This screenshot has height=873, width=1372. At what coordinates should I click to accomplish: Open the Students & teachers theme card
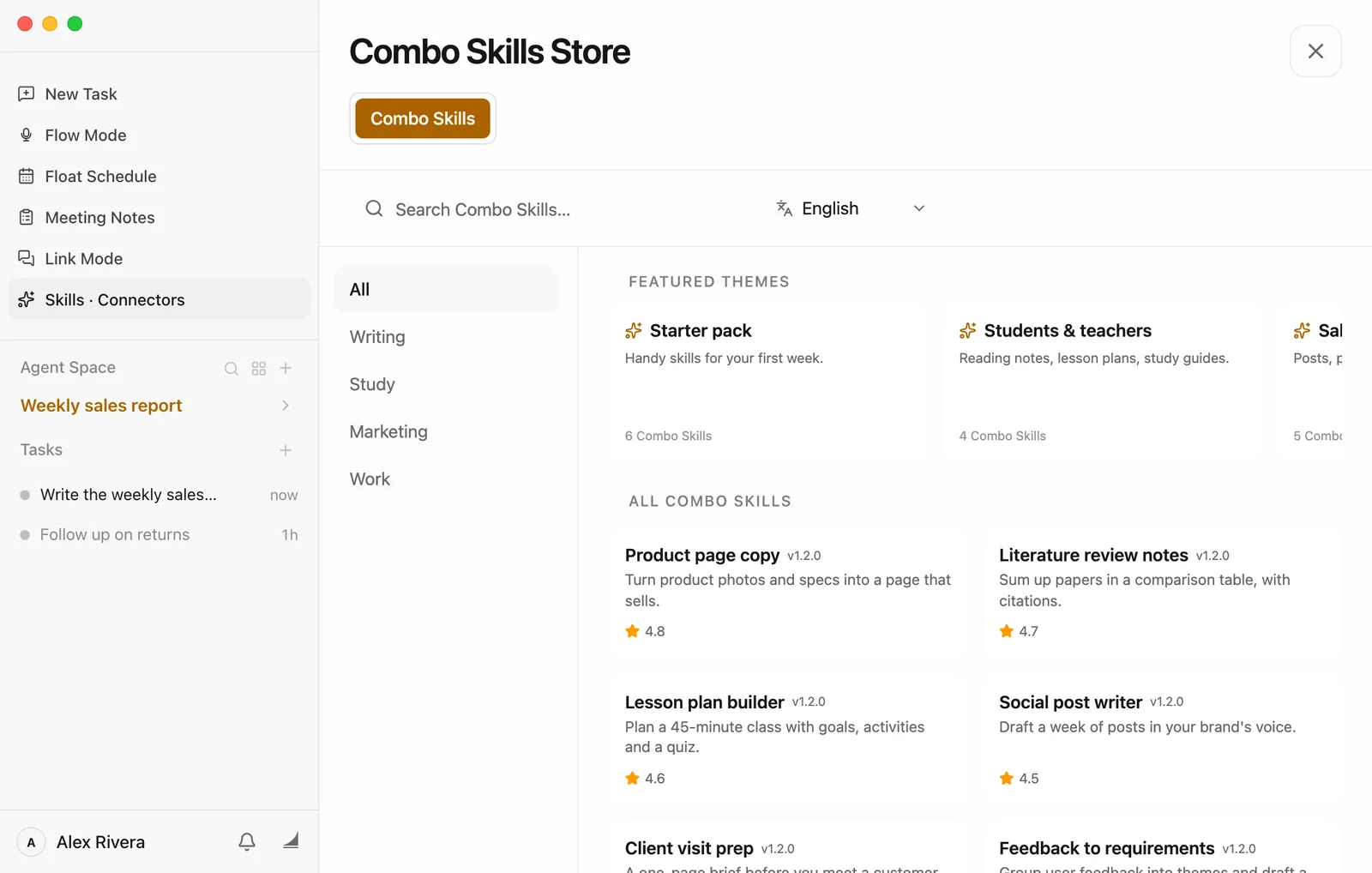tap(1104, 381)
